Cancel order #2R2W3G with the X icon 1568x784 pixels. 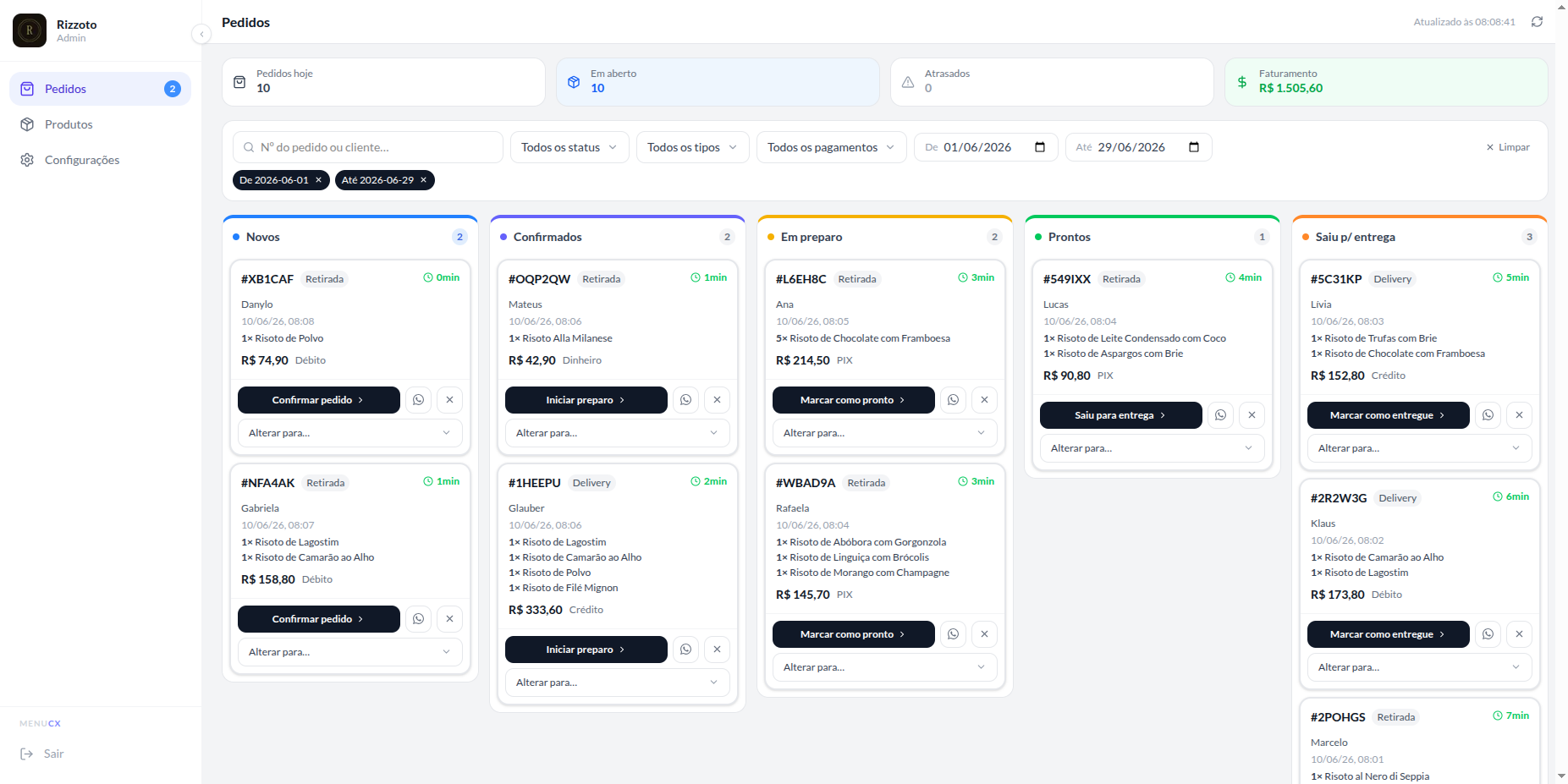point(1519,634)
